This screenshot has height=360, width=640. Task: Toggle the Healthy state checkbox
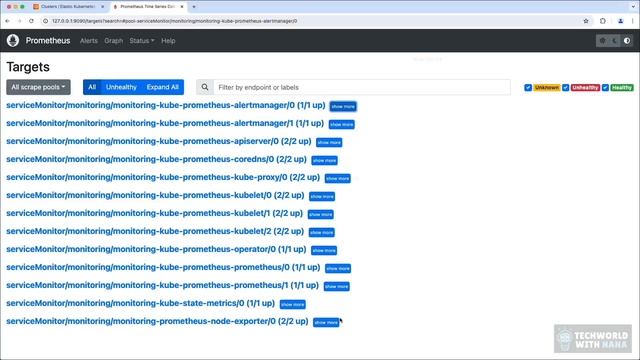tap(605, 87)
